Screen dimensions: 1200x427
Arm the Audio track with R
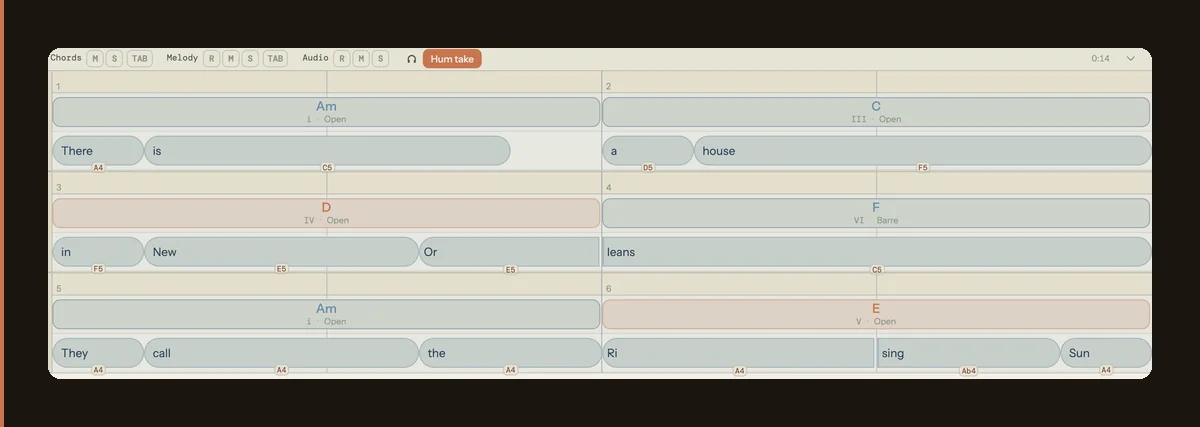click(x=342, y=59)
